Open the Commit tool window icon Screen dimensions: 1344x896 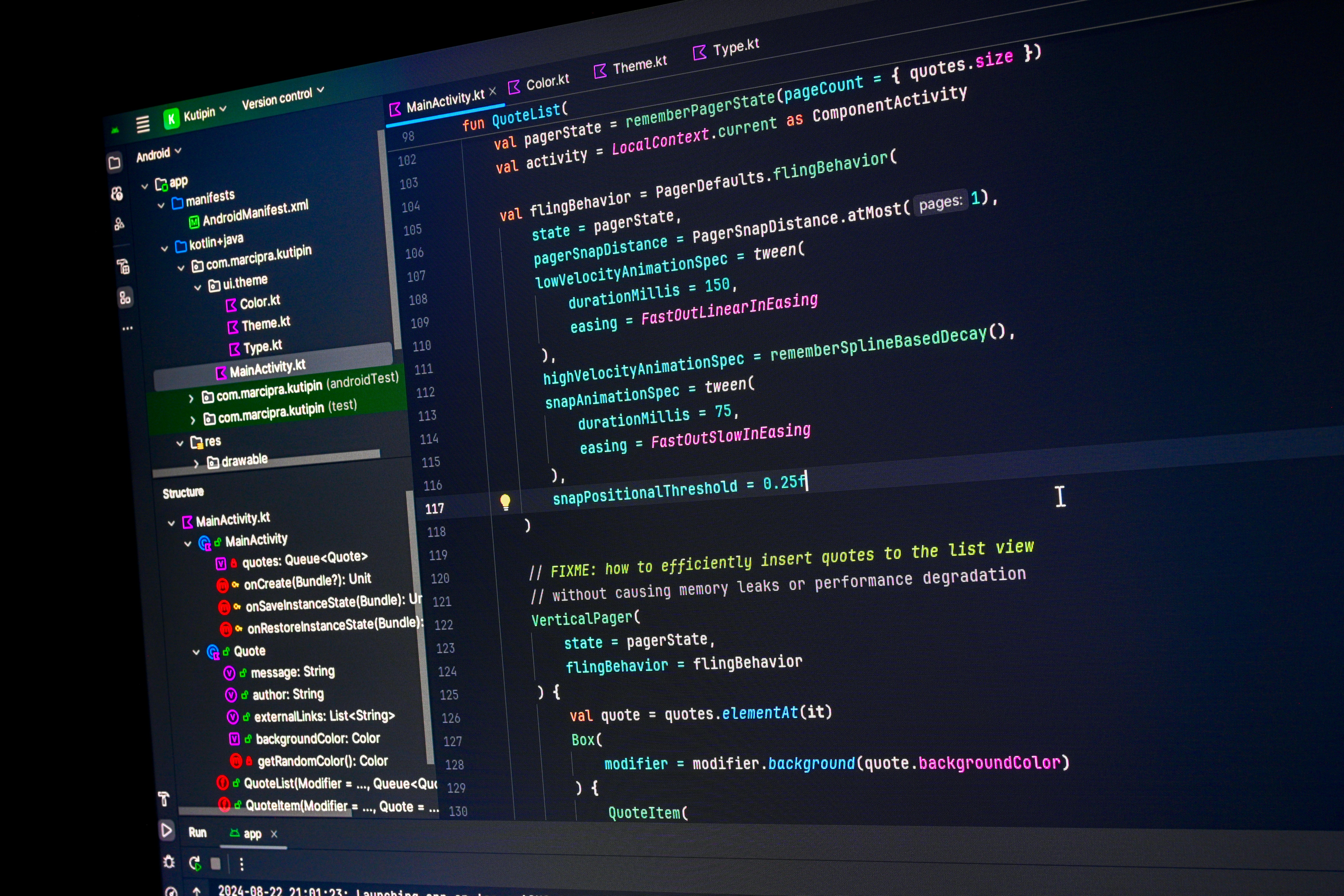[117, 194]
